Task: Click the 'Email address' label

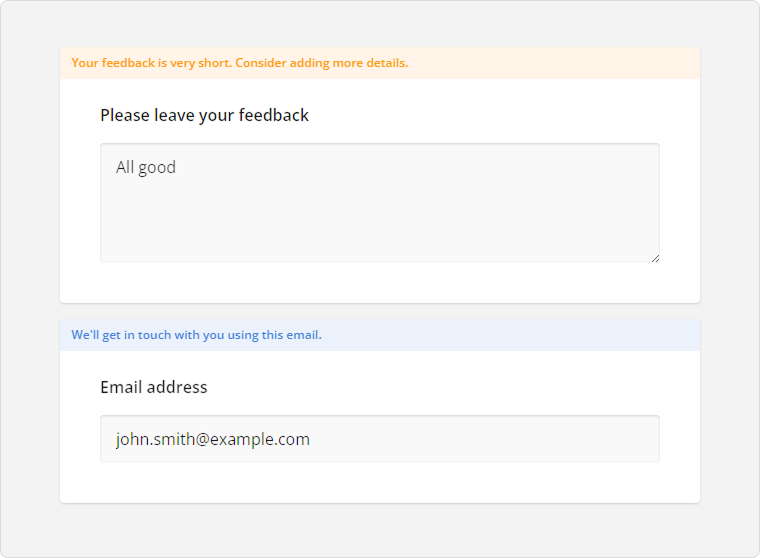Action: (x=153, y=387)
